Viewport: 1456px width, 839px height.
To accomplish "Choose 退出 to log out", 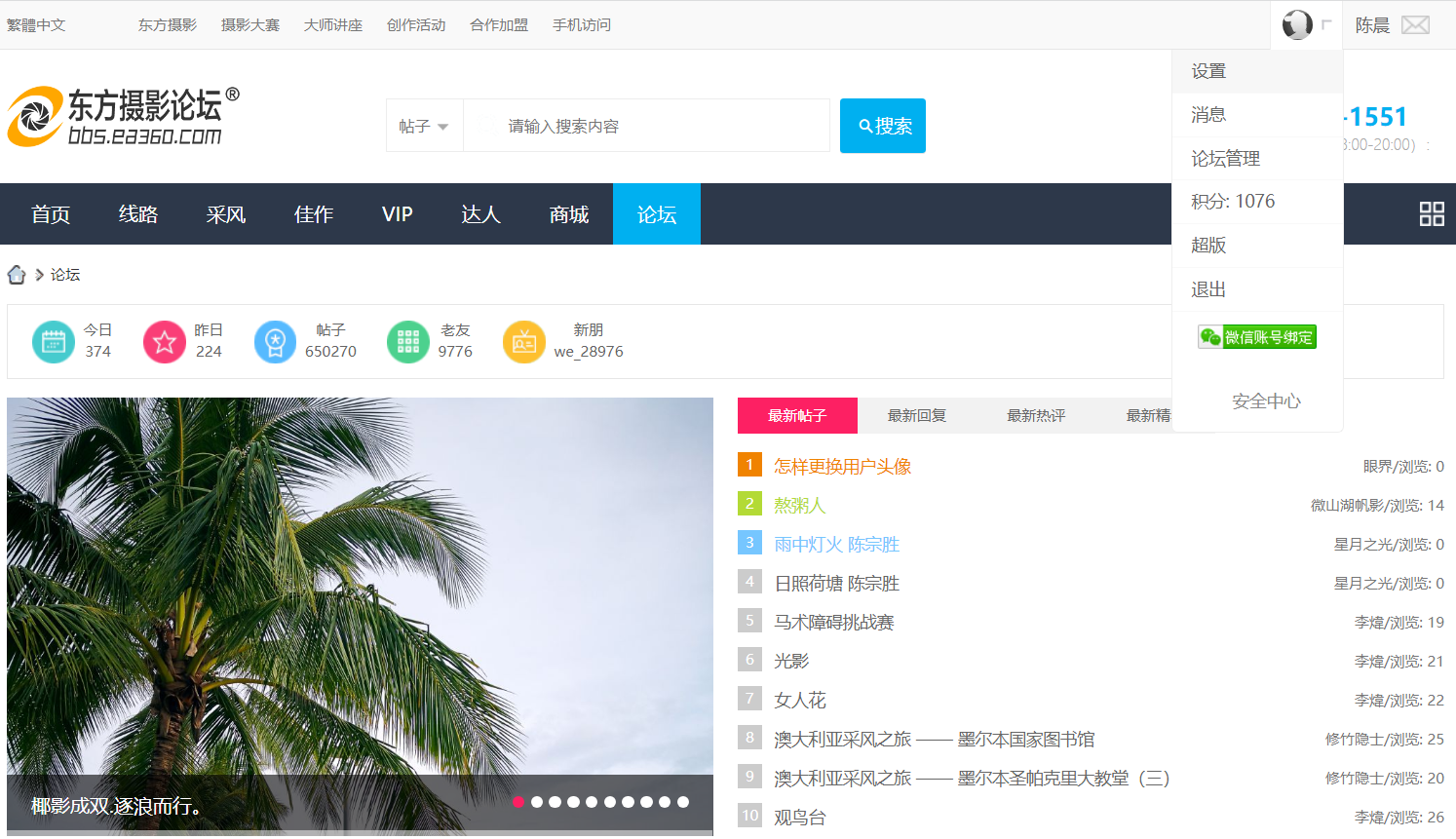I will tap(1208, 289).
